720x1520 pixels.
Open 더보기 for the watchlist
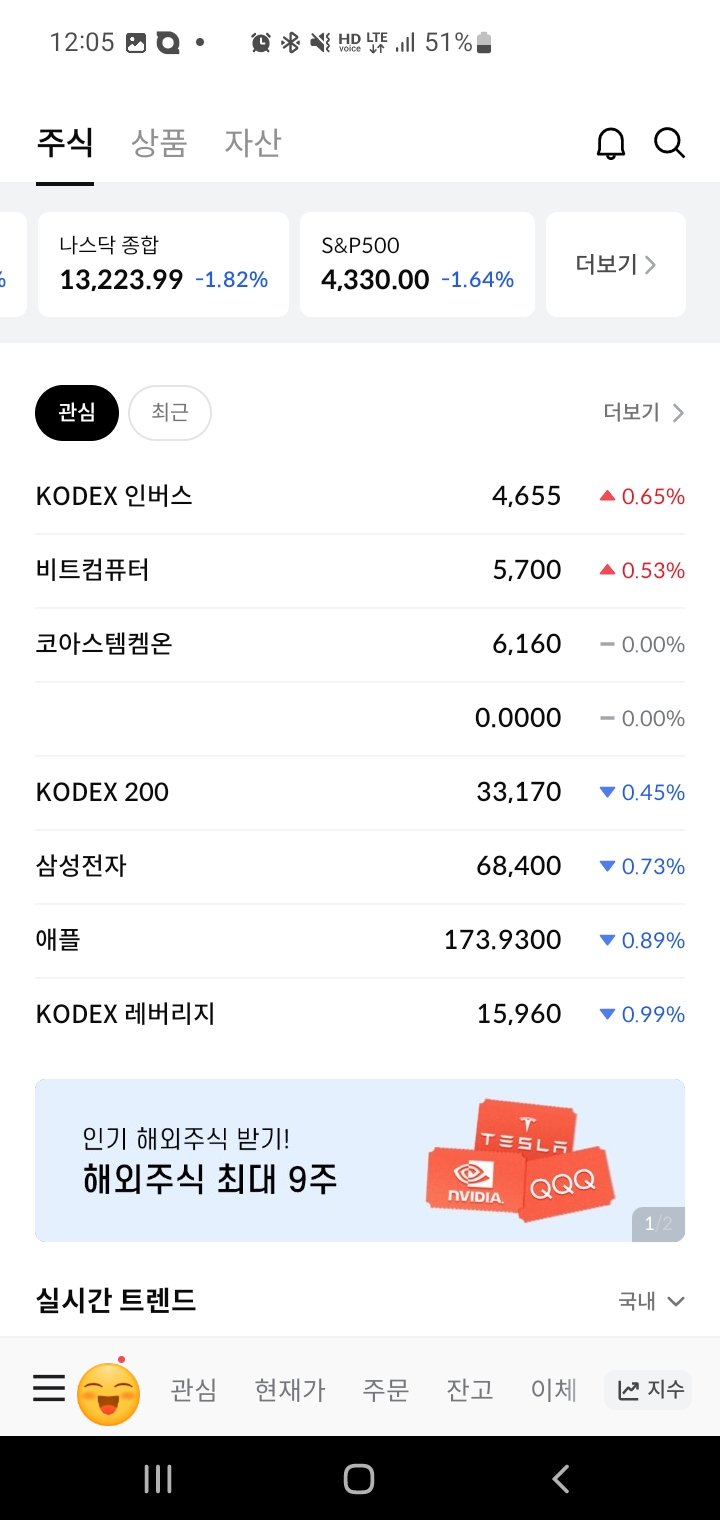(x=644, y=413)
